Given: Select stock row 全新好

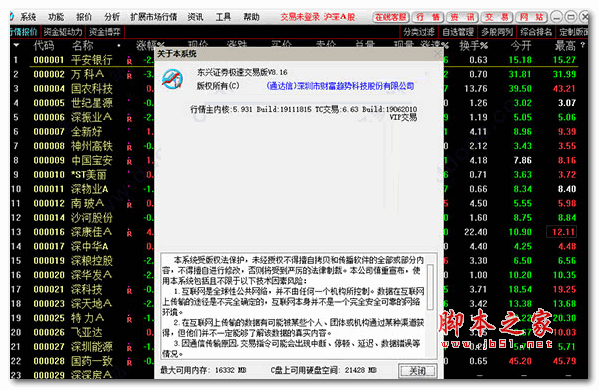Looking at the screenshot, I should (x=87, y=131).
